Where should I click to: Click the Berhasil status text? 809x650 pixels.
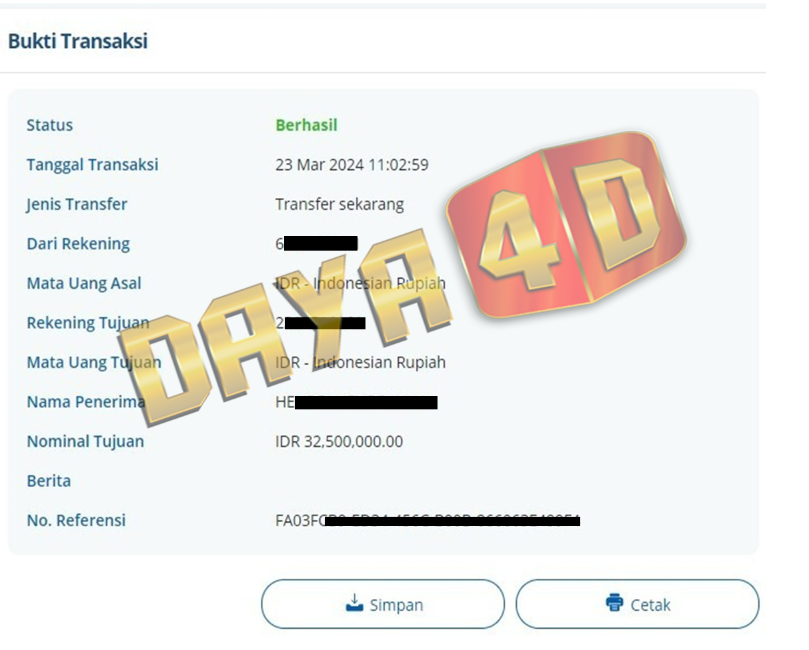[x=306, y=125]
